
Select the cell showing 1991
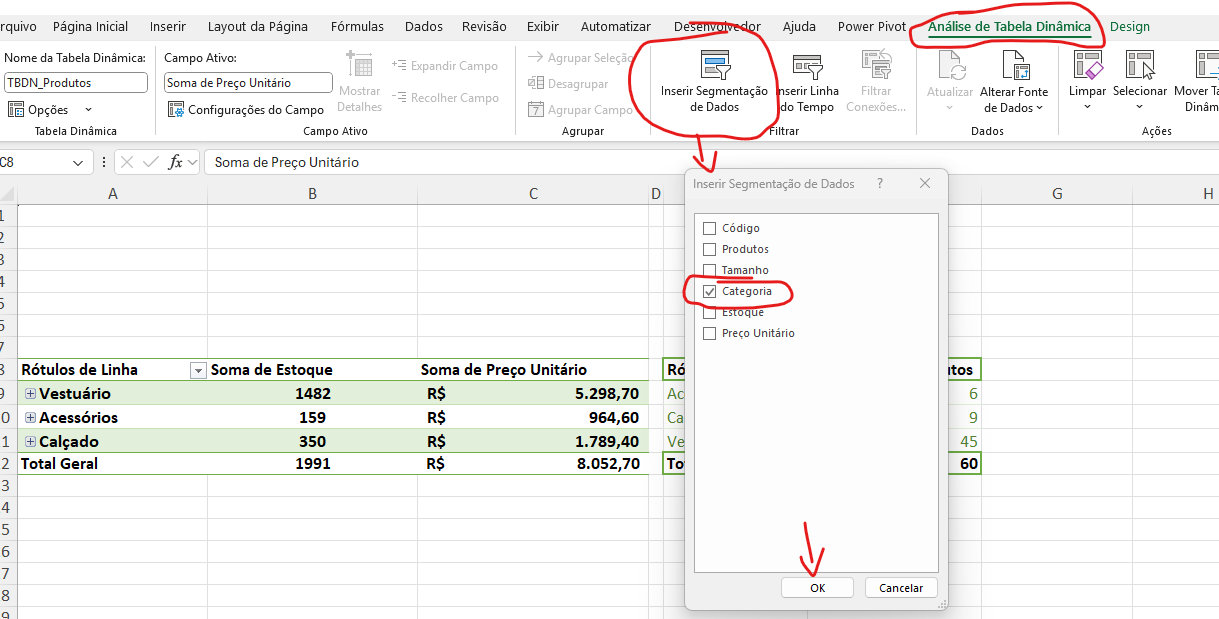313,464
